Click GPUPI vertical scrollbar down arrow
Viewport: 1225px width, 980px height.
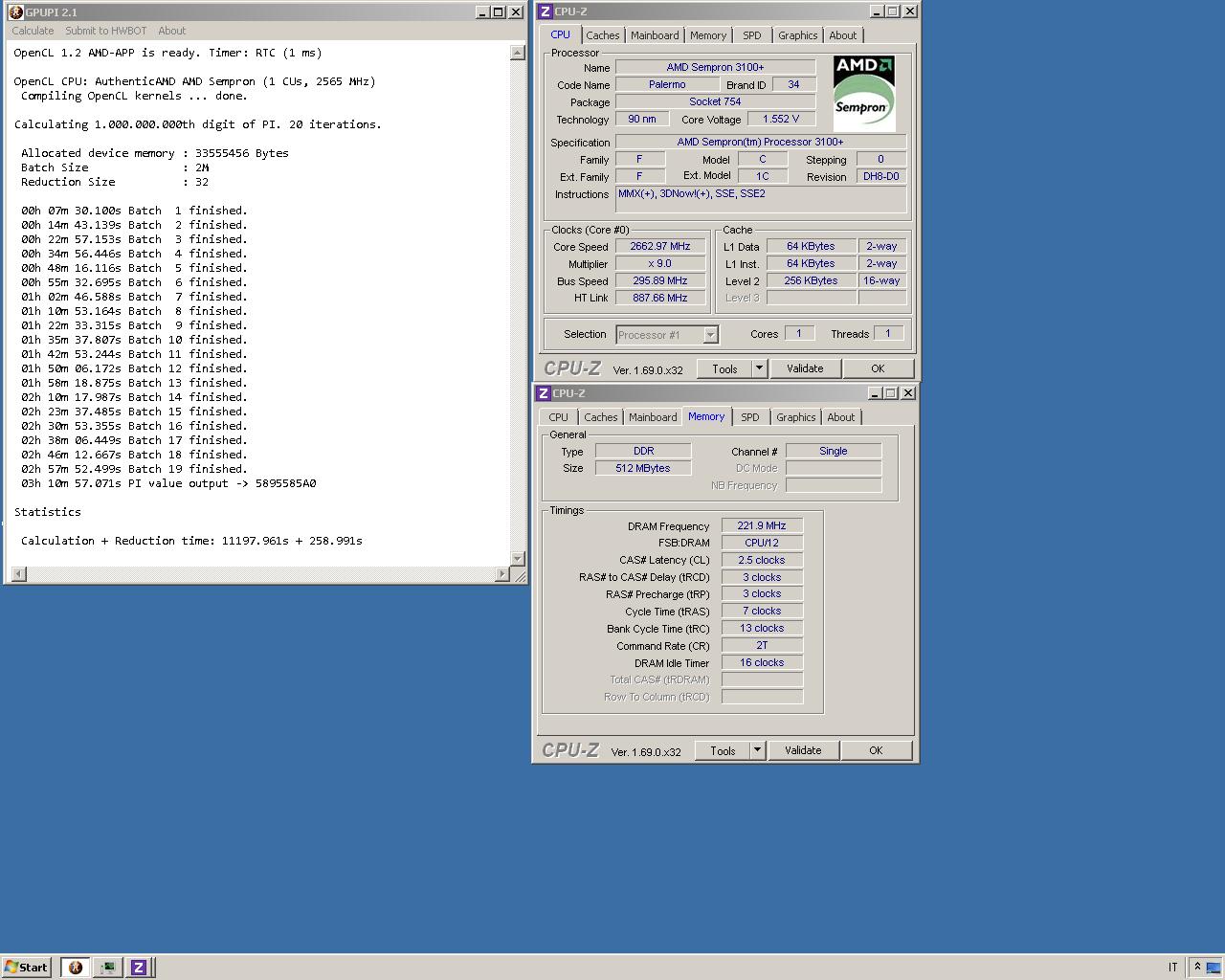click(518, 559)
